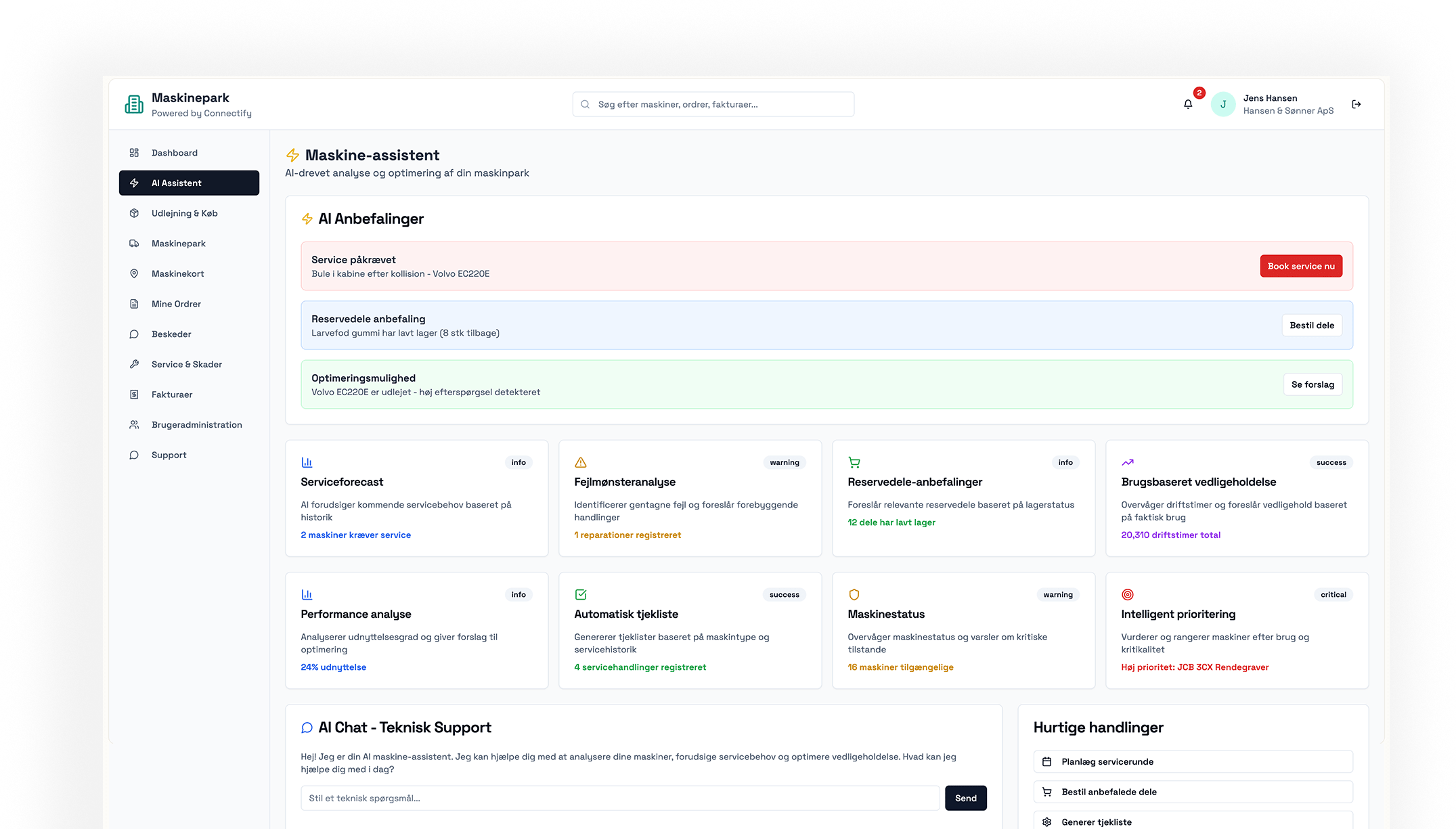Click the Se forslag button
This screenshot has width=1456, height=829.
(1312, 384)
